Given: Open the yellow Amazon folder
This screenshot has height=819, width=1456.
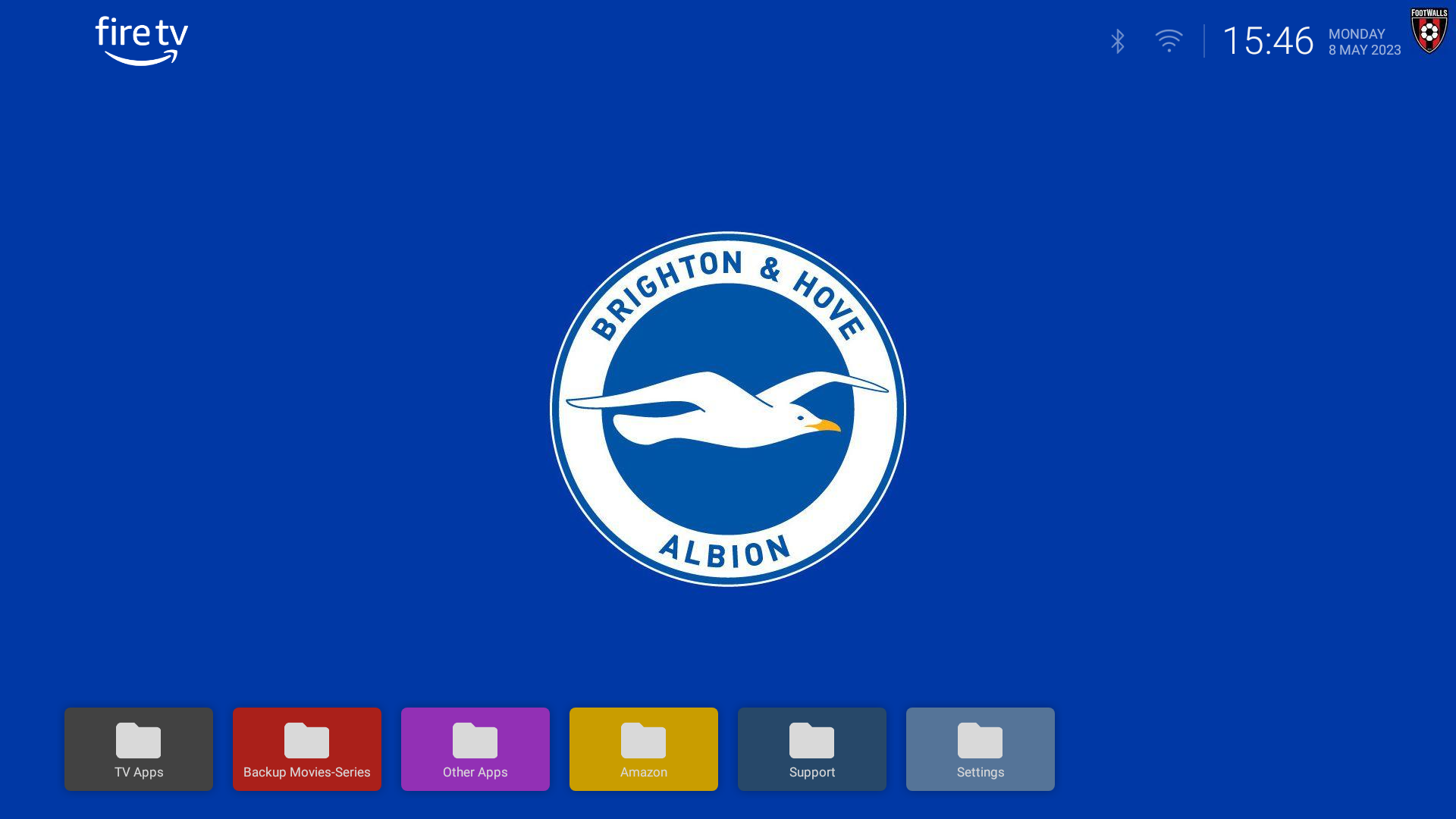Looking at the screenshot, I should (x=644, y=749).
